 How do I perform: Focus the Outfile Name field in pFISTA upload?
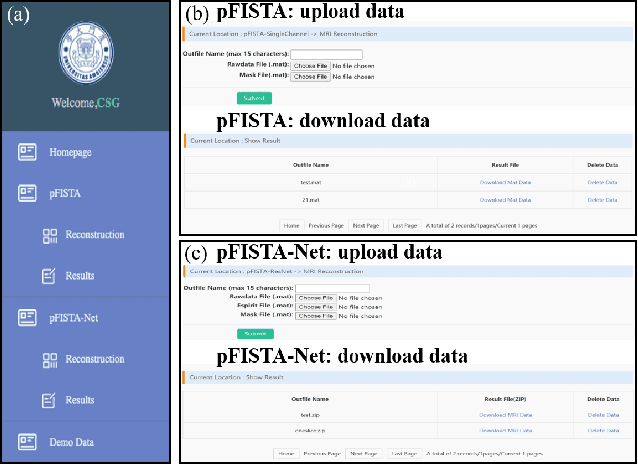click(x=326, y=54)
